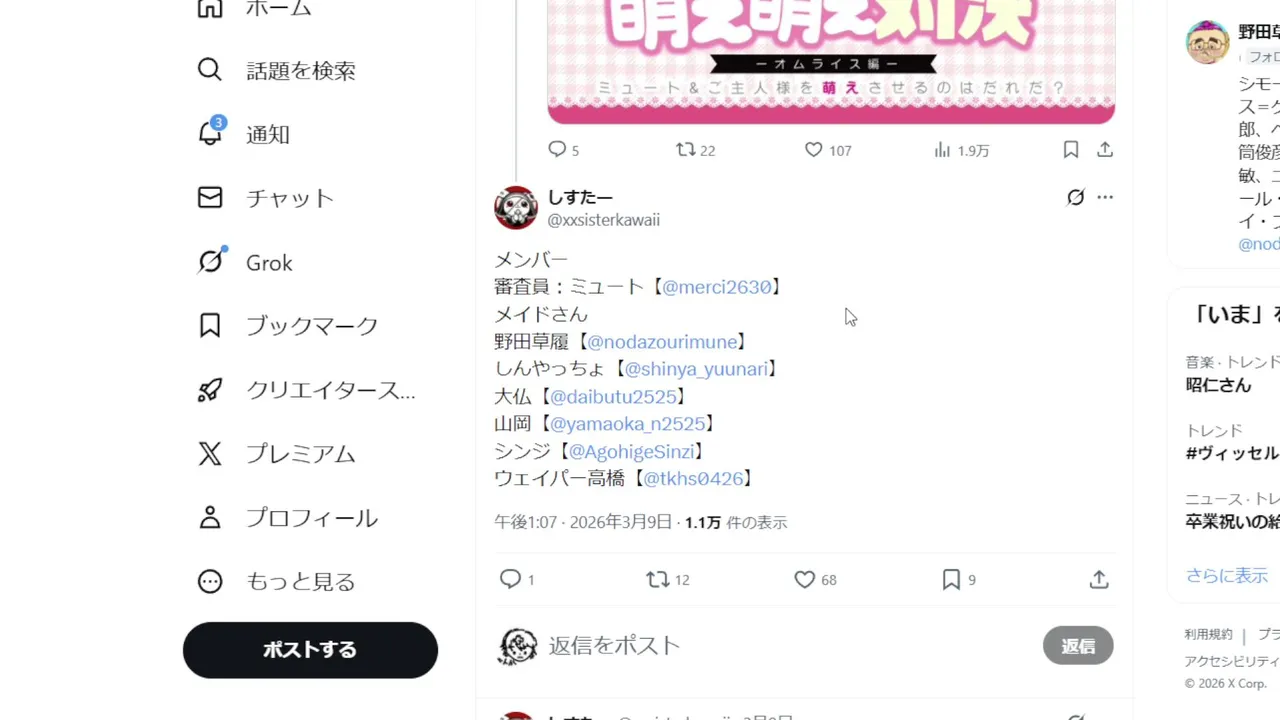Viewport: 1280px width, 720px height.
Task: Like the main post with 68 likes
Action: point(804,579)
